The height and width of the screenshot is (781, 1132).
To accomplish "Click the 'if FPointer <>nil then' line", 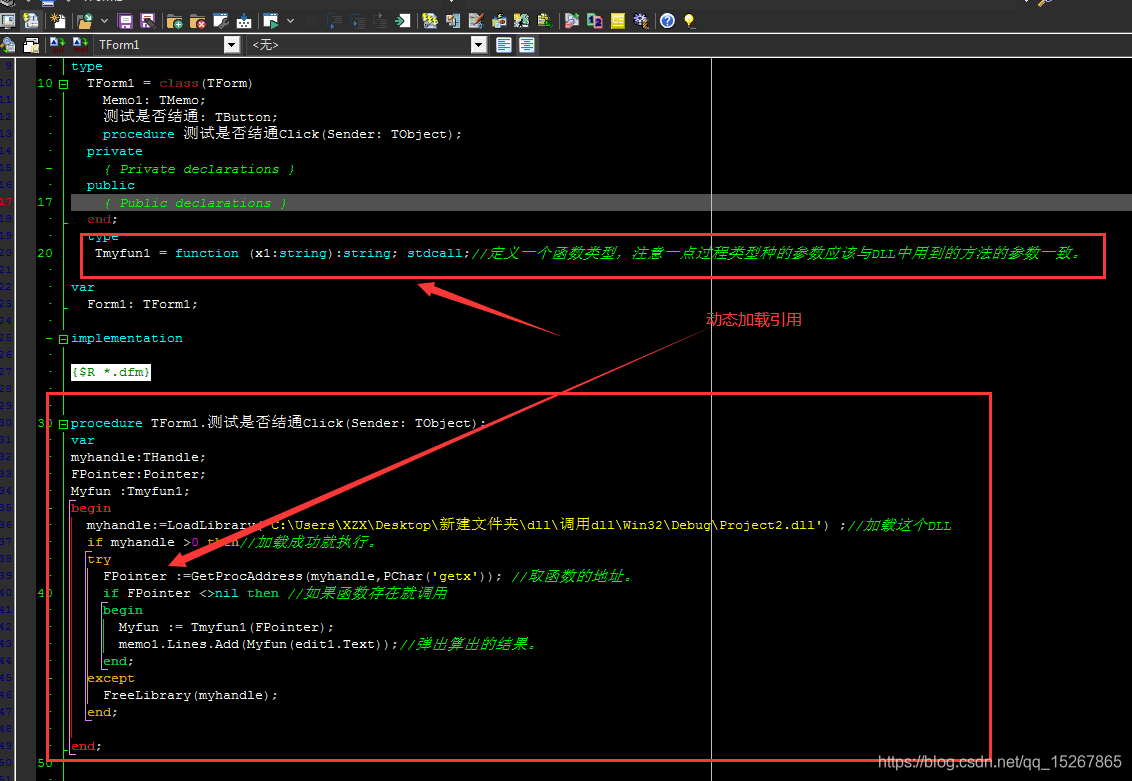I will click(x=191, y=593).
